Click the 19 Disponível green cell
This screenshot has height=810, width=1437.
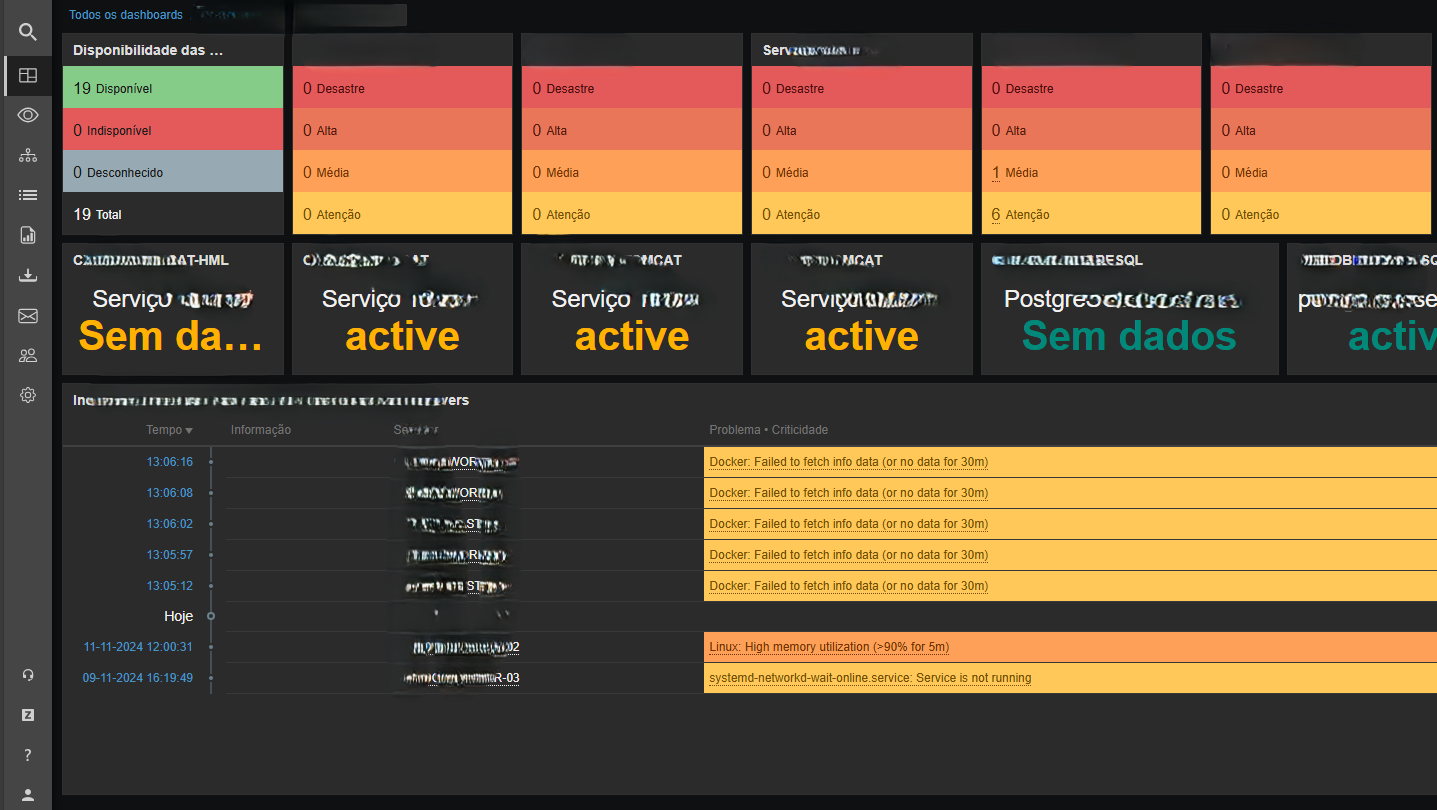[173, 88]
